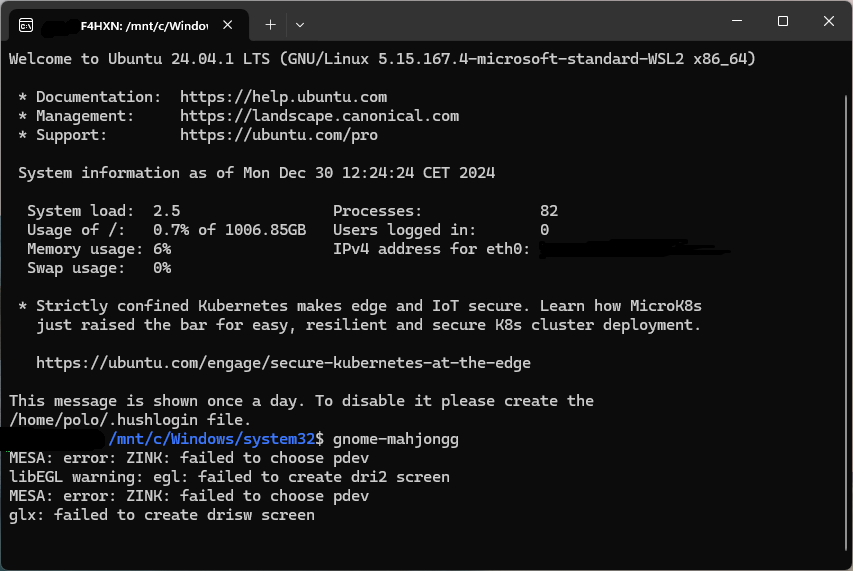The height and width of the screenshot is (571, 853).
Task: Open the secure-kubernetes-at-the-edge URL
Action: [283, 363]
